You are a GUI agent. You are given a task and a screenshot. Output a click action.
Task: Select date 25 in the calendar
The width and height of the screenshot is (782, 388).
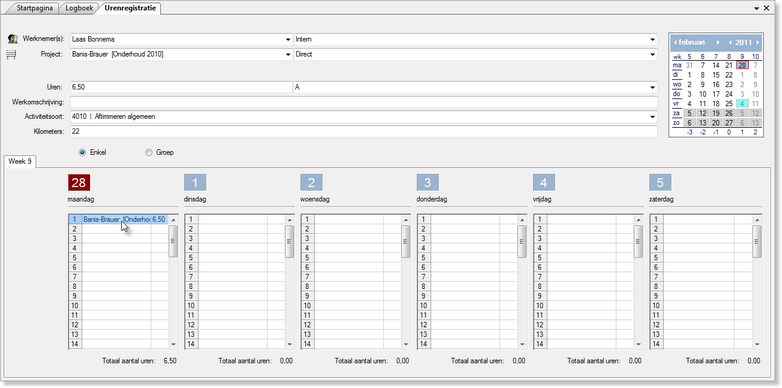click(x=729, y=104)
